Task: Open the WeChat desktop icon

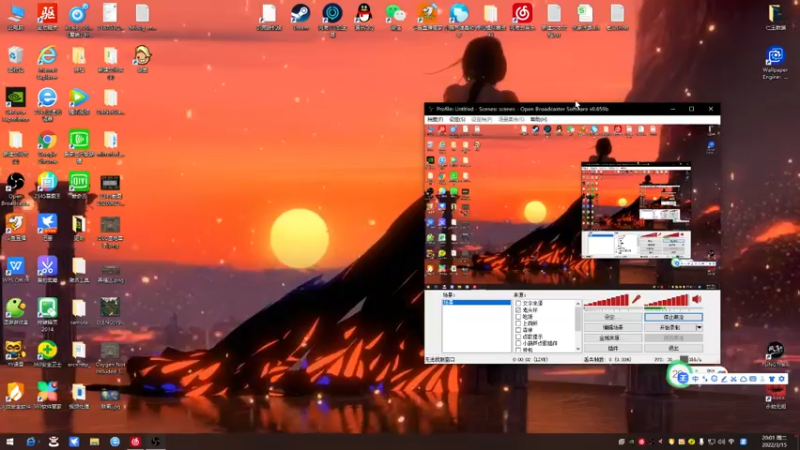Action: point(395,17)
